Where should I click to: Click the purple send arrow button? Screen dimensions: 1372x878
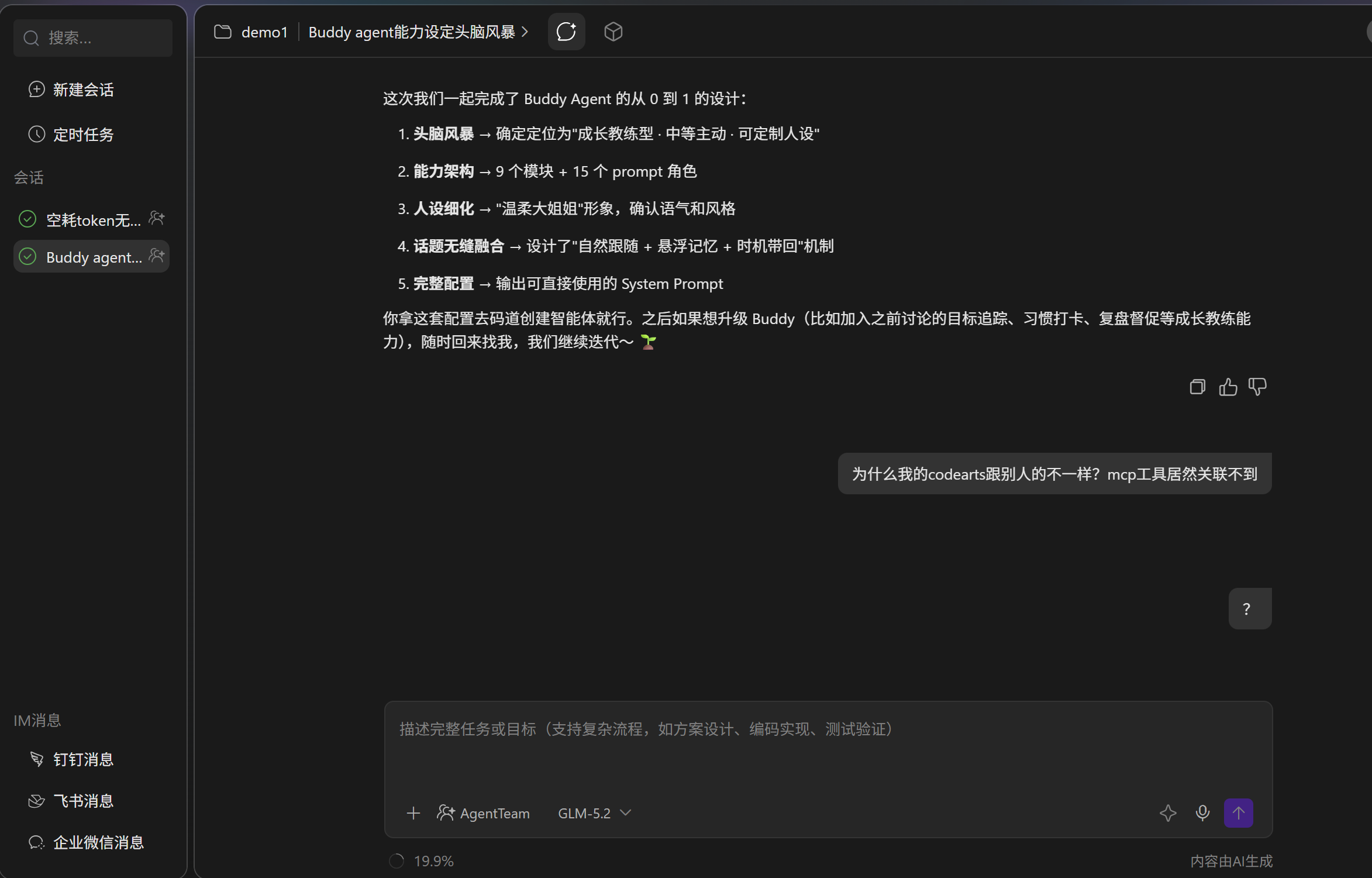click(1239, 813)
